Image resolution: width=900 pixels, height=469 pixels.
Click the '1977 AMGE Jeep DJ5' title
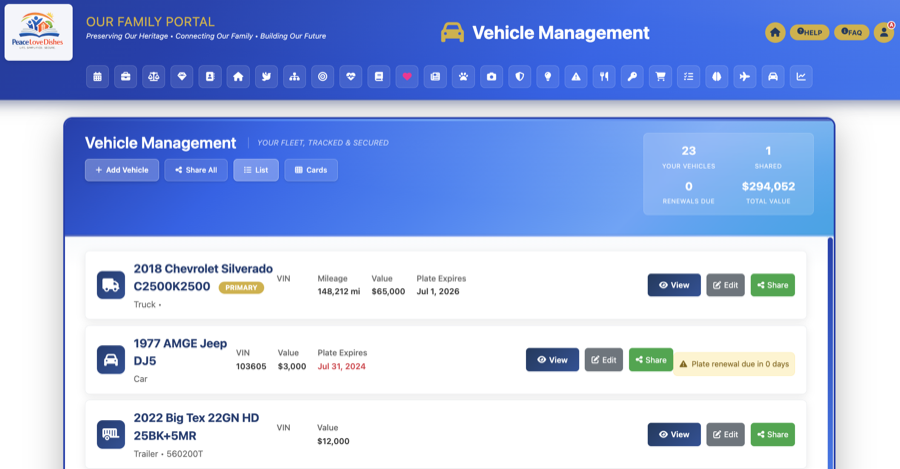[180, 352]
